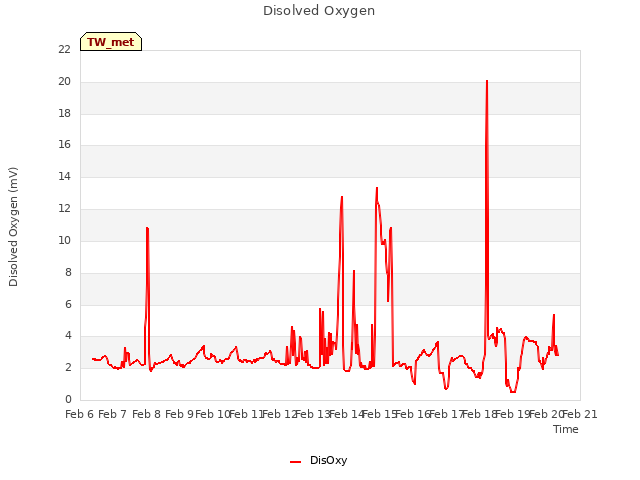Click the Feb 14 x-axis tick label
Screen dimensions: 640x480
[x=346, y=414]
